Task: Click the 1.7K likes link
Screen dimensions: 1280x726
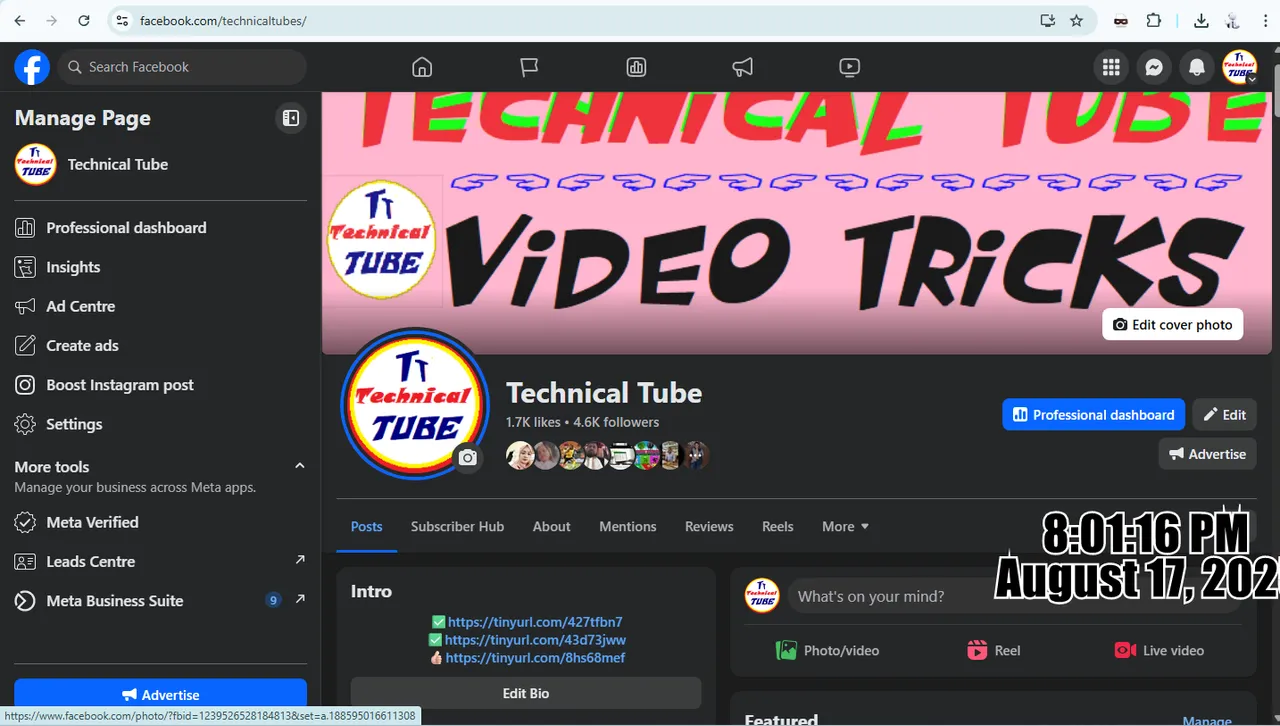Action: coord(533,422)
